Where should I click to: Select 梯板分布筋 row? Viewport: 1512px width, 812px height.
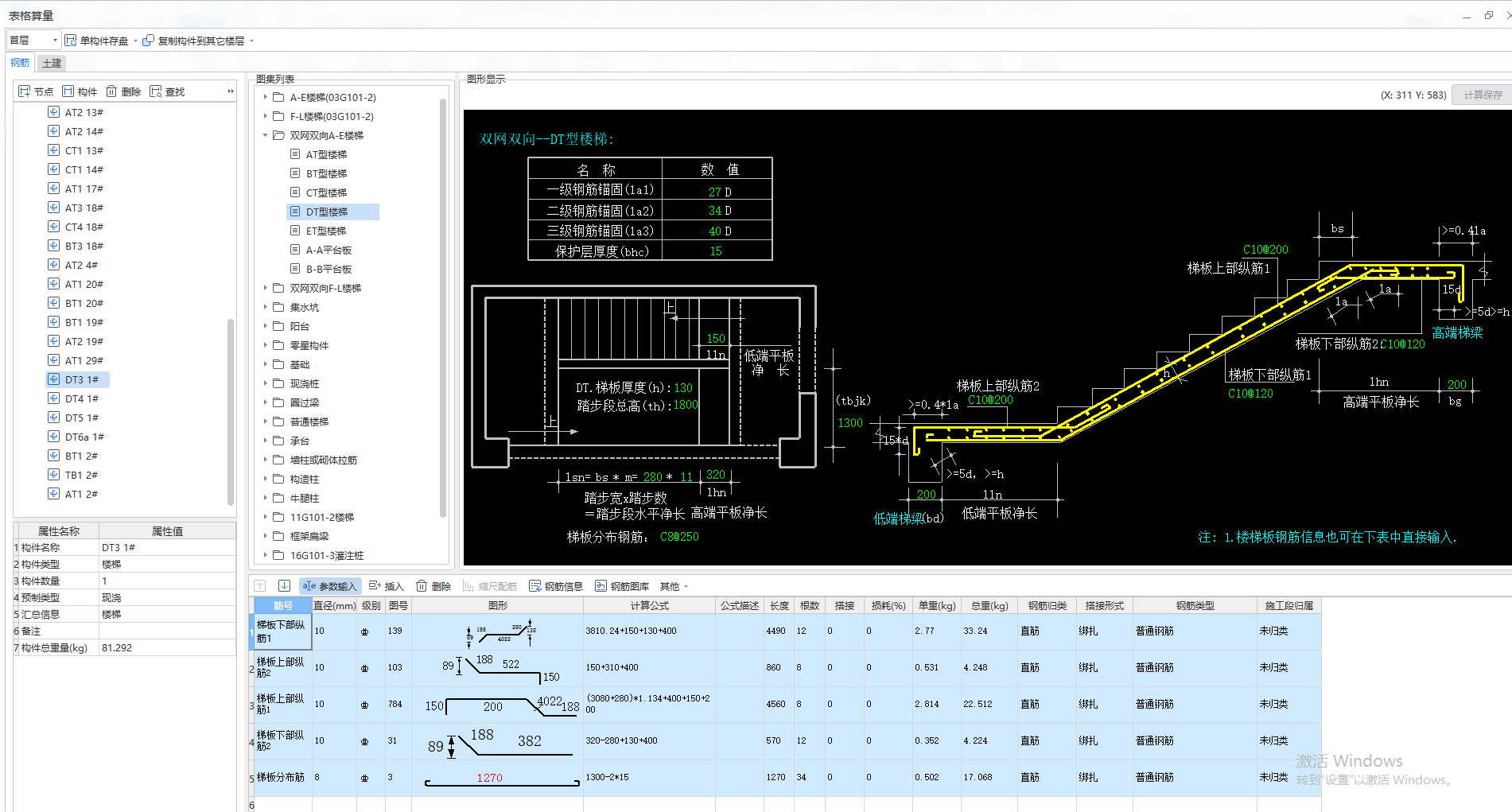point(785,778)
